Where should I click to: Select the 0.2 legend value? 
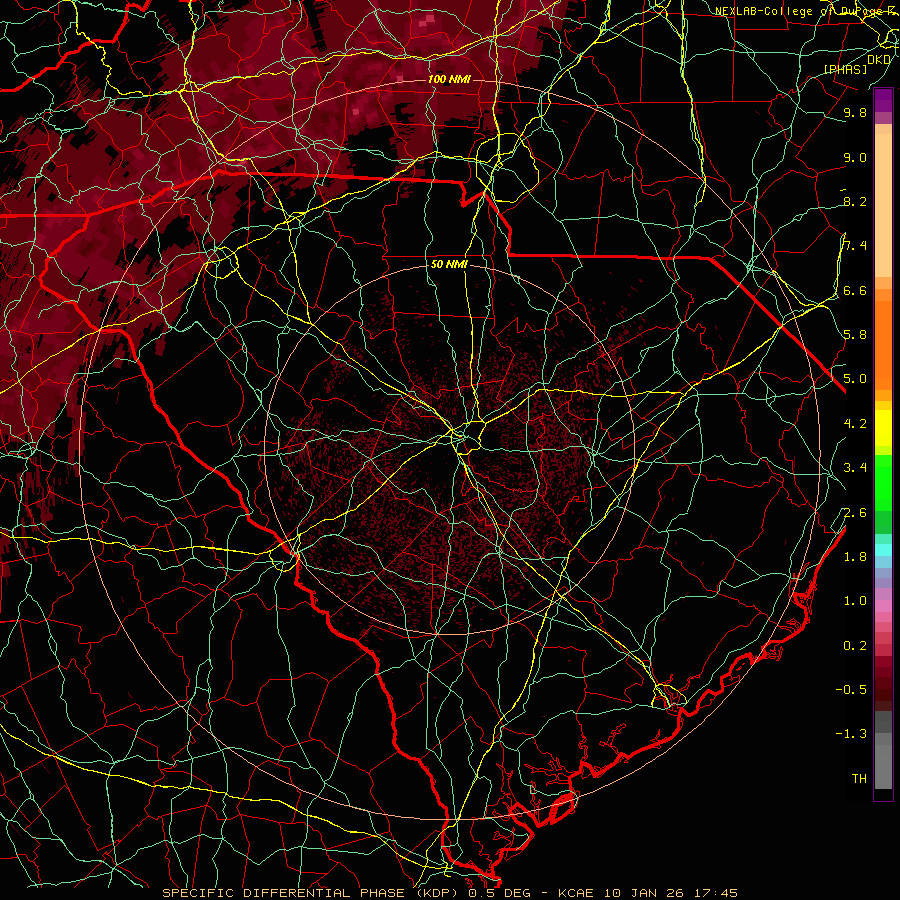tap(855, 646)
